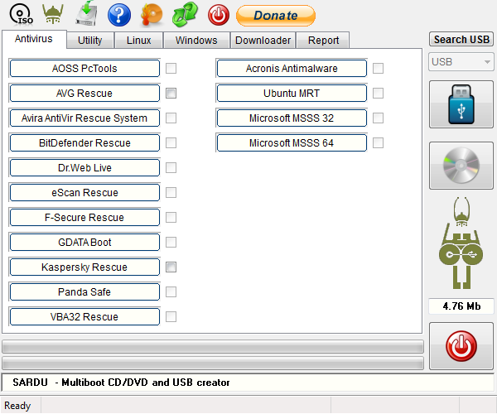497x414 pixels.
Task: Click the 4.76 Mb size field
Action: coord(461,306)
